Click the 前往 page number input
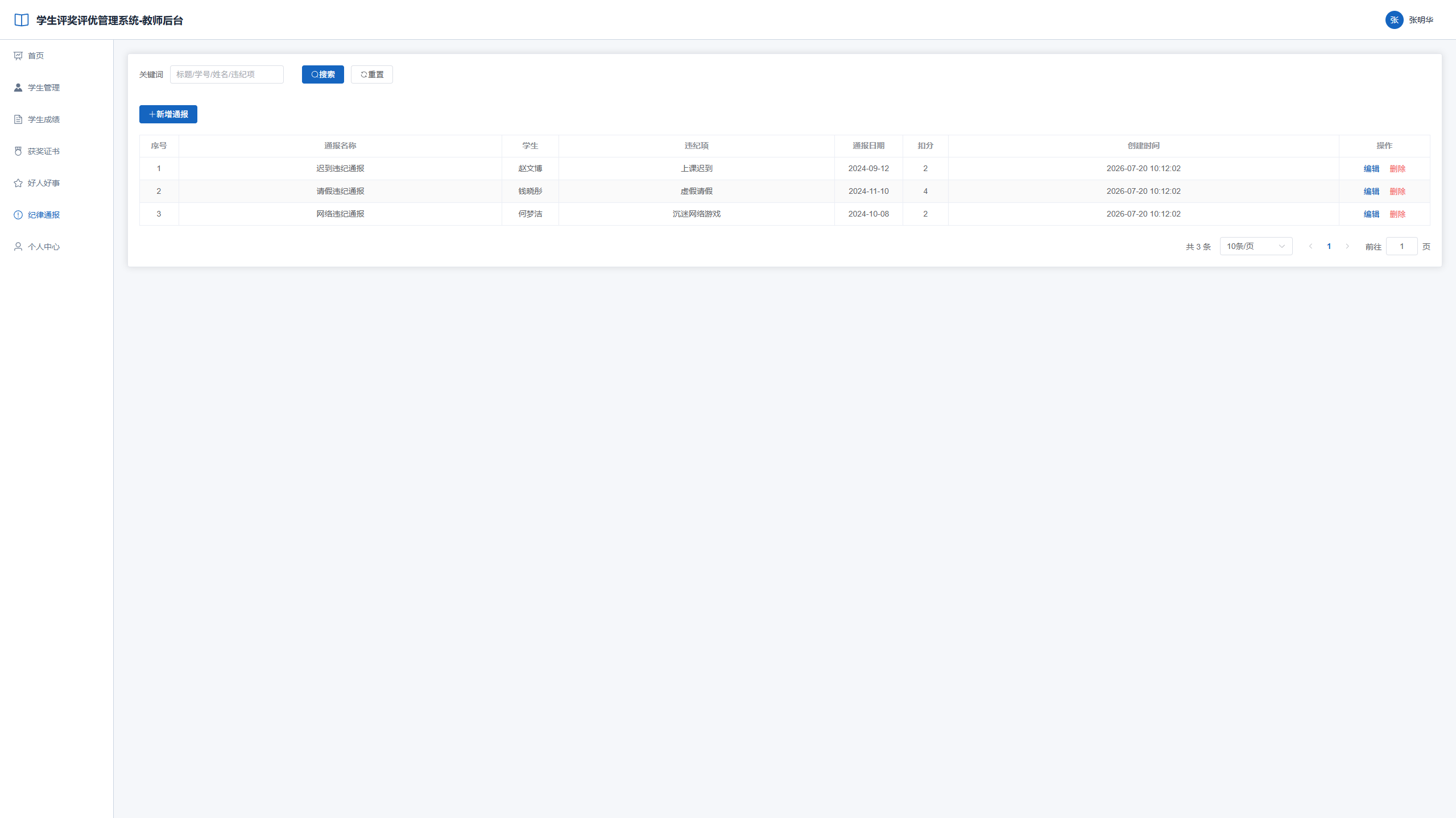The height and width of the screenshot is (818, 1456). (x=1401, y=246)
